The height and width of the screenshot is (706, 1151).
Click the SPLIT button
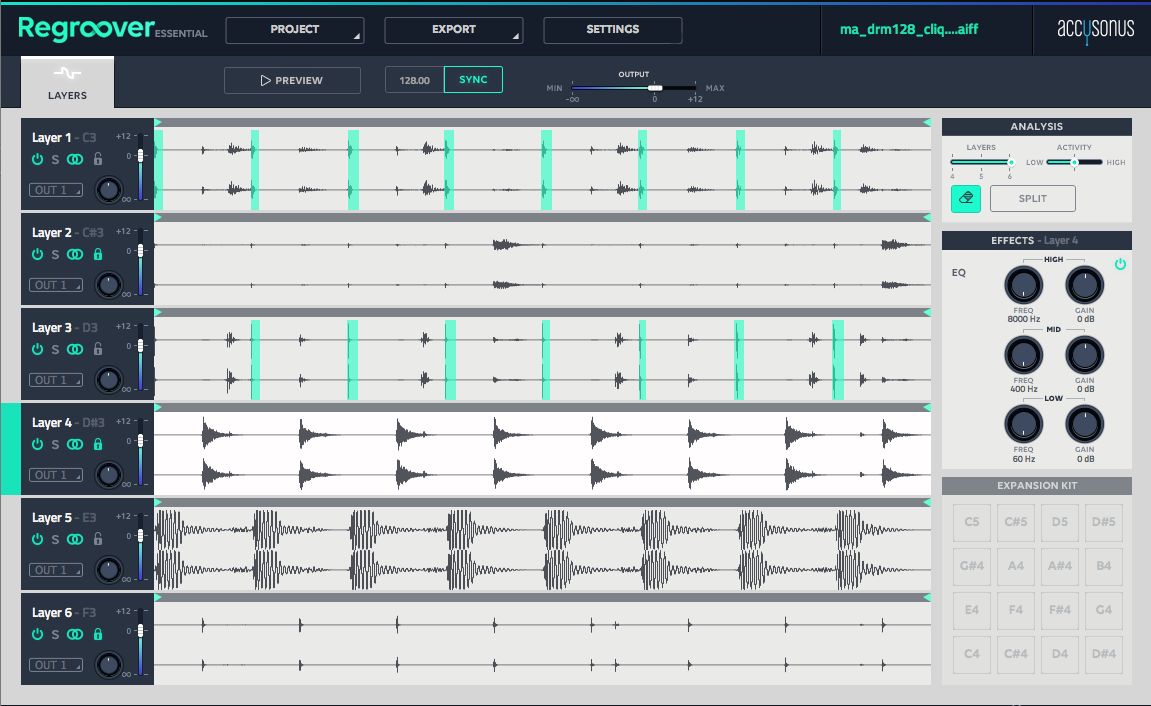pyautogui.click(x=1033, y=198)
